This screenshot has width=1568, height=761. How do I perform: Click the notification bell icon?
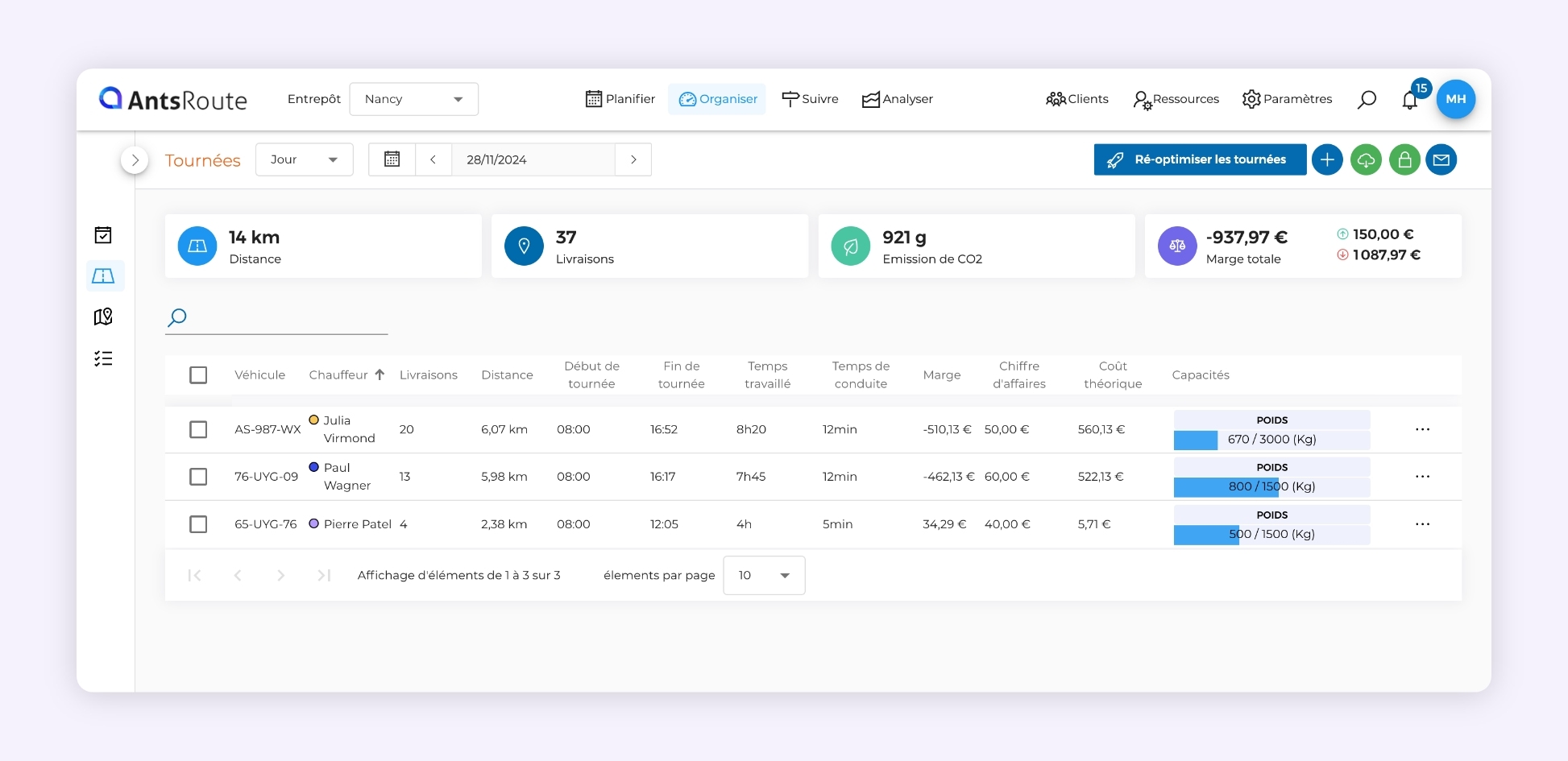coord(1409,100)
